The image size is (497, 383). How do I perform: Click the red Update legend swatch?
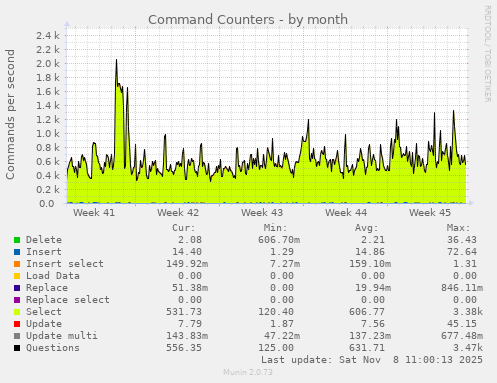17,324
